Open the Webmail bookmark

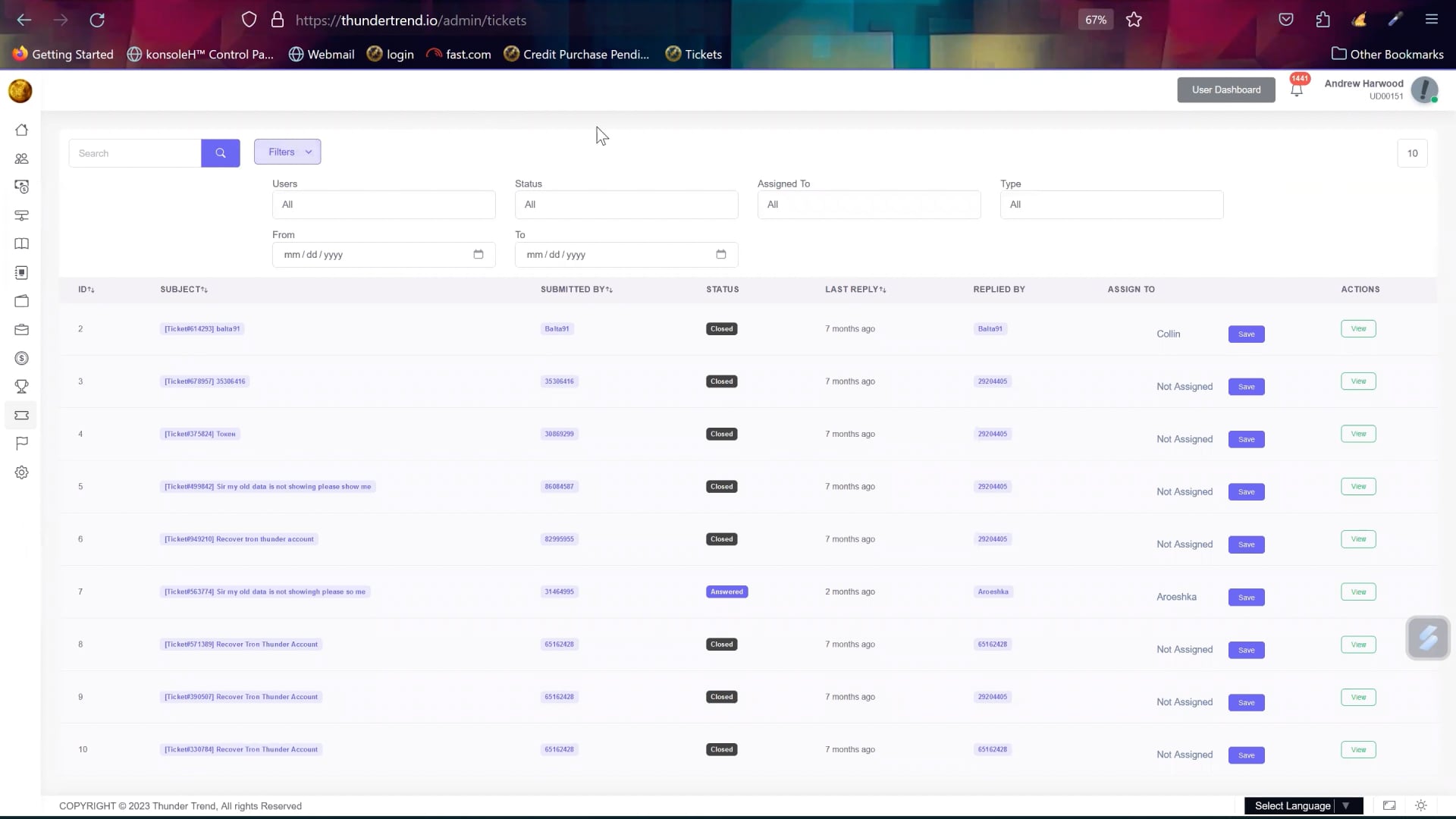[x=322, y=55]
